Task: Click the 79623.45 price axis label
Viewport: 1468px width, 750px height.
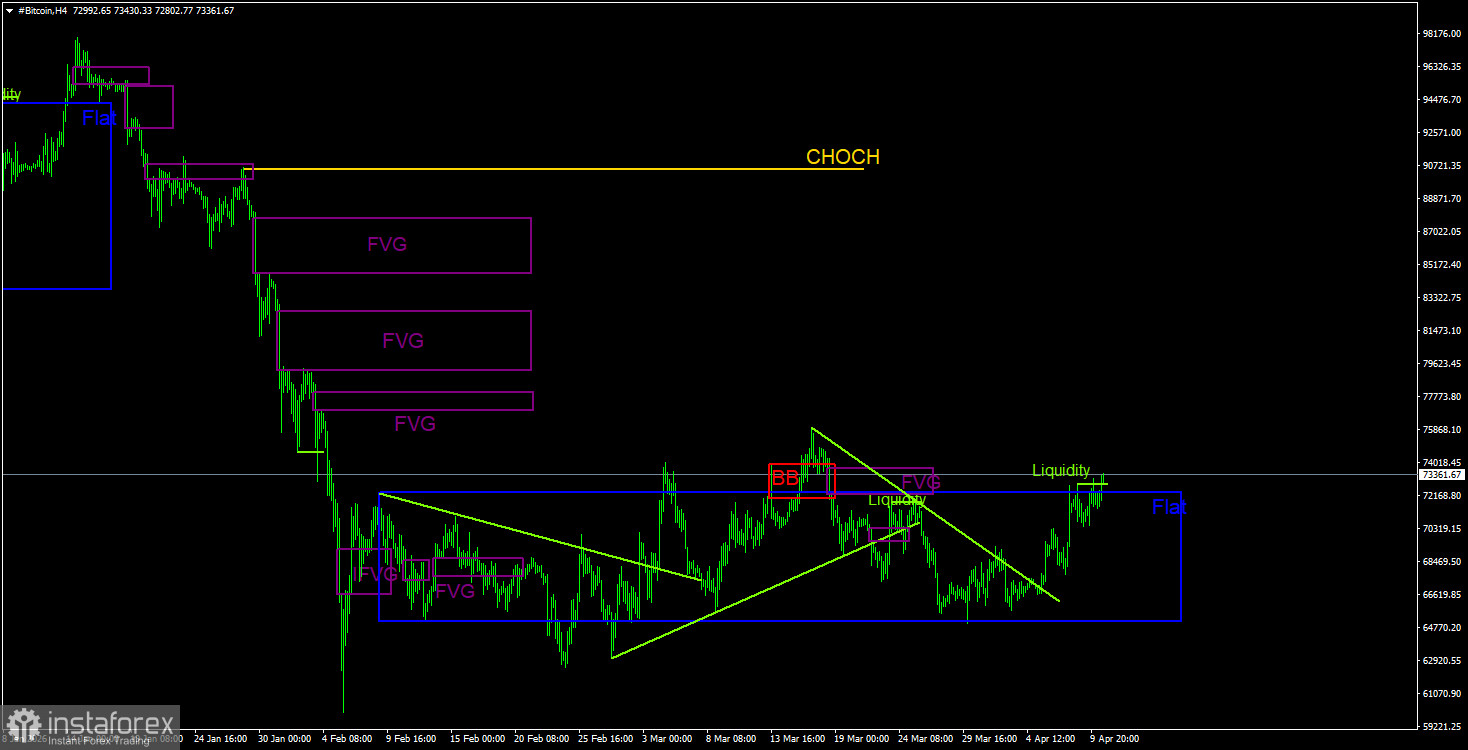Action: click(1442, 364)
